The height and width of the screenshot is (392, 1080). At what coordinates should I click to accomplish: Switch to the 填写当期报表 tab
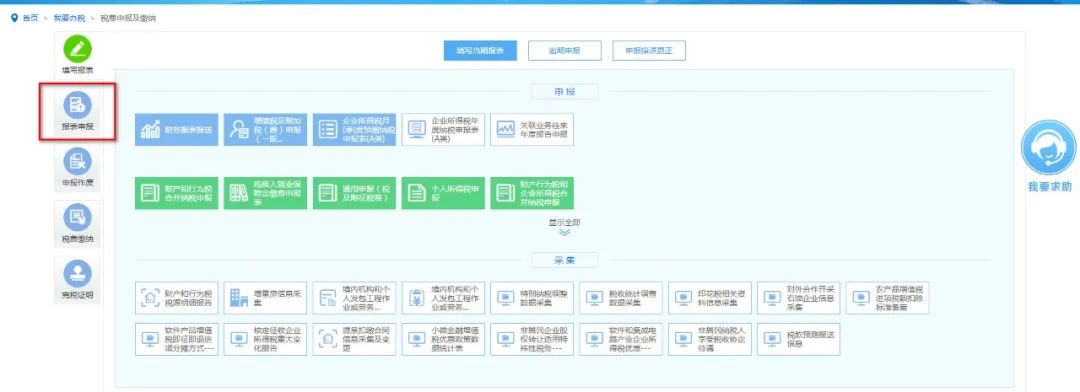[481, 51]
